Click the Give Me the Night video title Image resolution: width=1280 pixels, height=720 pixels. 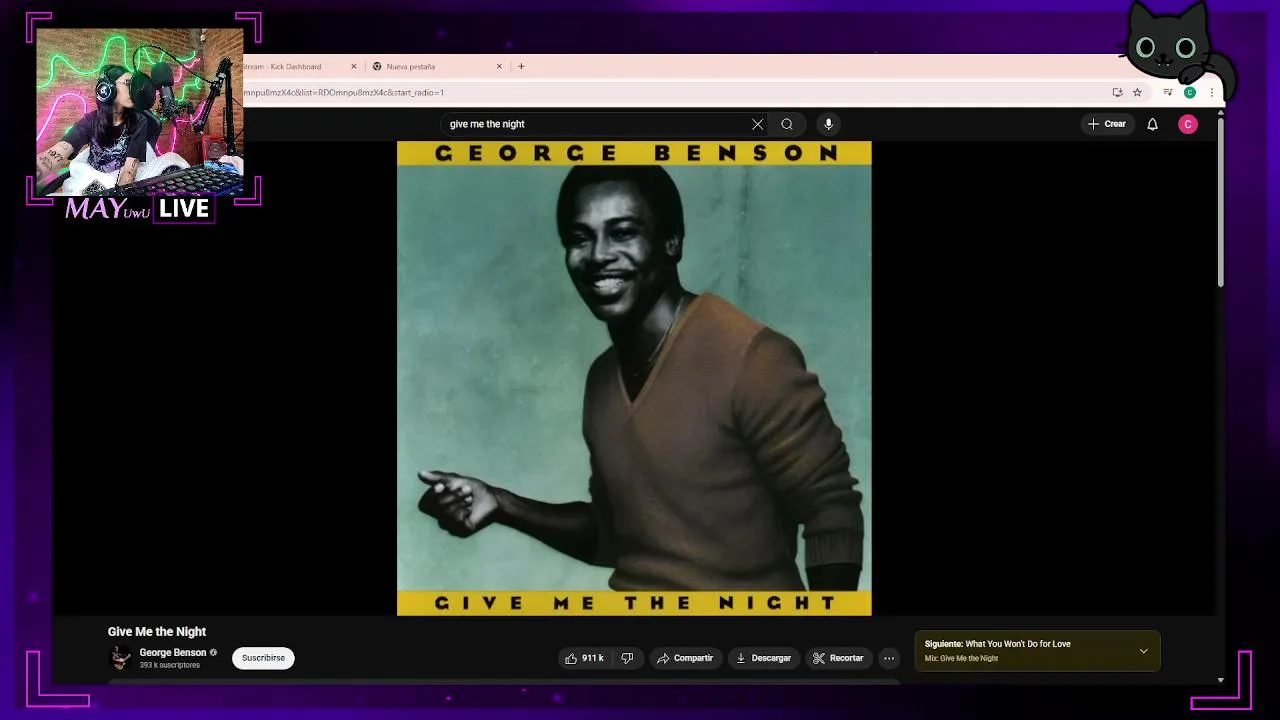(157, 632)
